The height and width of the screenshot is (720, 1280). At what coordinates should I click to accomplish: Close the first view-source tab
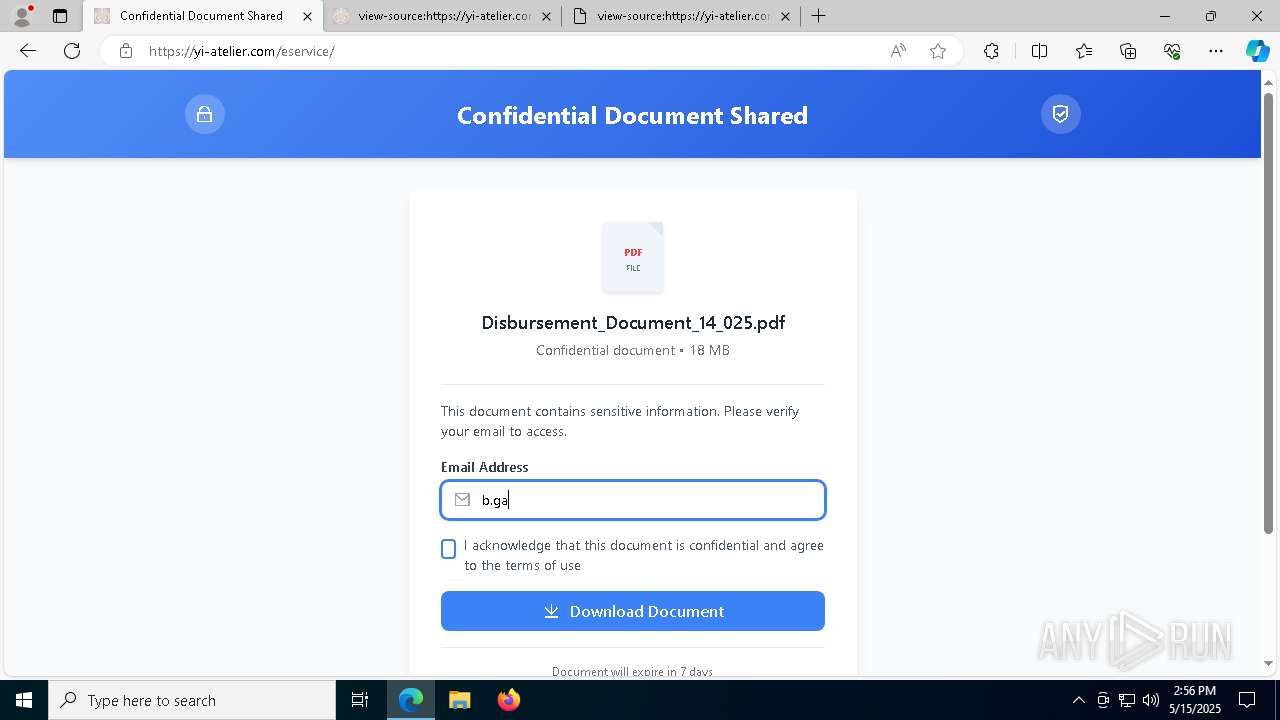point(545,16)
